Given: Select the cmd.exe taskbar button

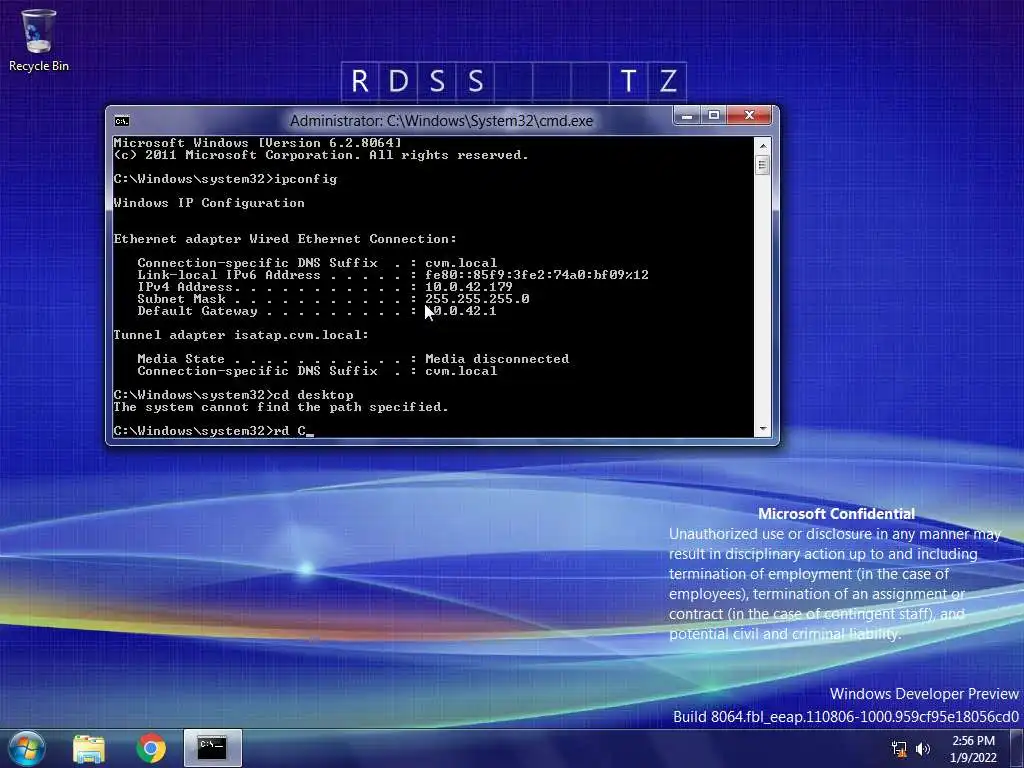Looking at the screenshot, I should [x=212, y=748].
